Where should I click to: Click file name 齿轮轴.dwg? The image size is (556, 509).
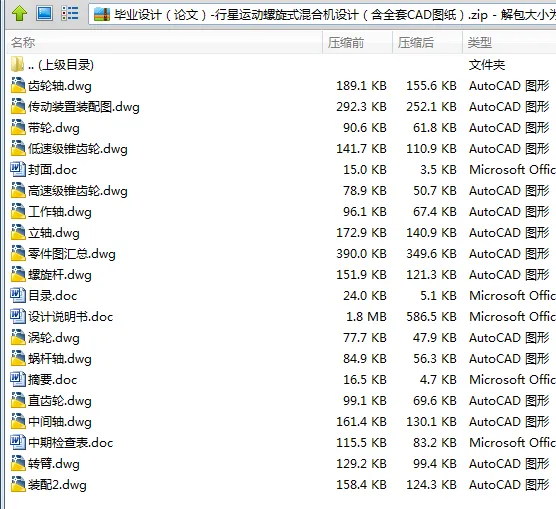coord(60,86)
